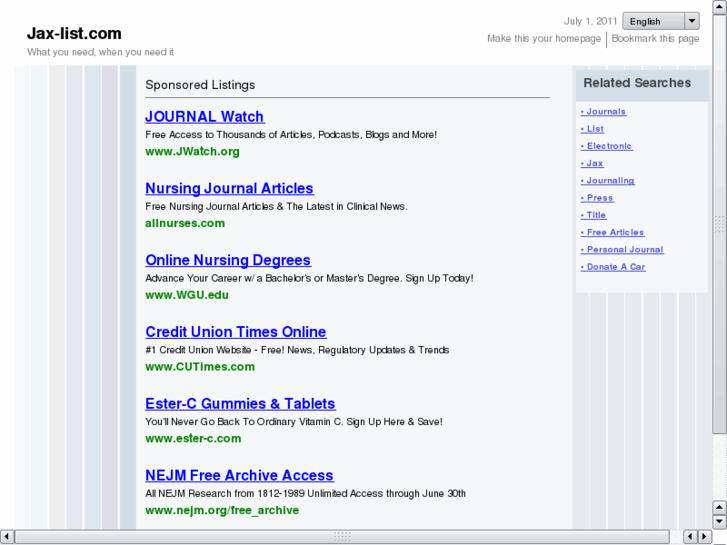This screenshot has width=727, height=545.
Task: Select Press related search
Action: [x=597, y=198]
